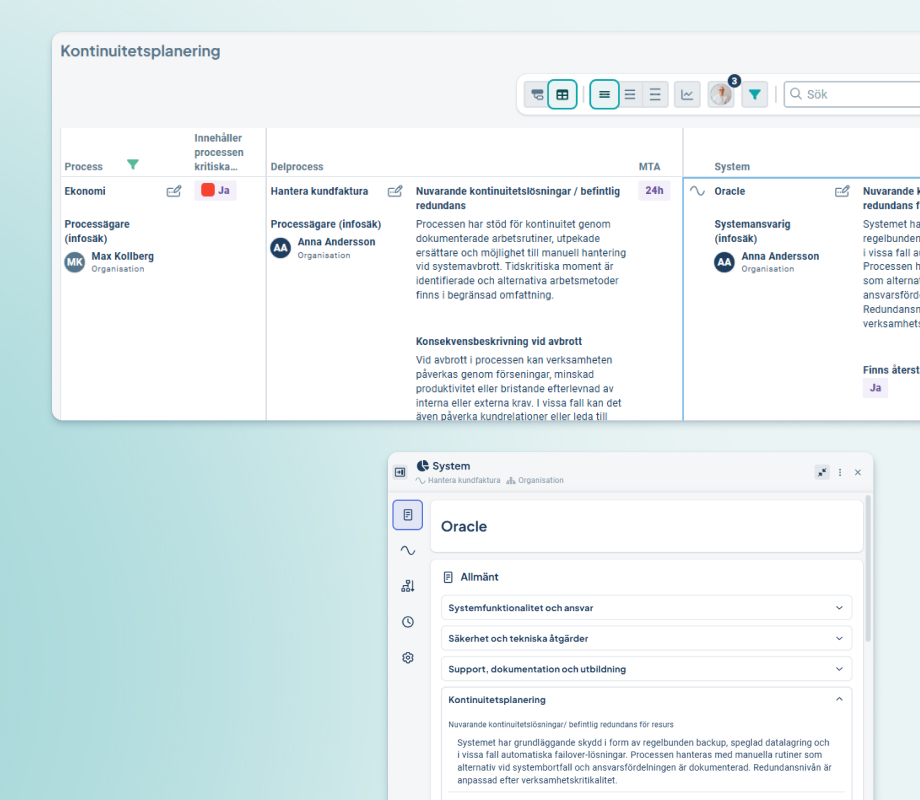Open the process wave tab in sidebar
This screenshot has height=800, width=920.
point(408,550)
